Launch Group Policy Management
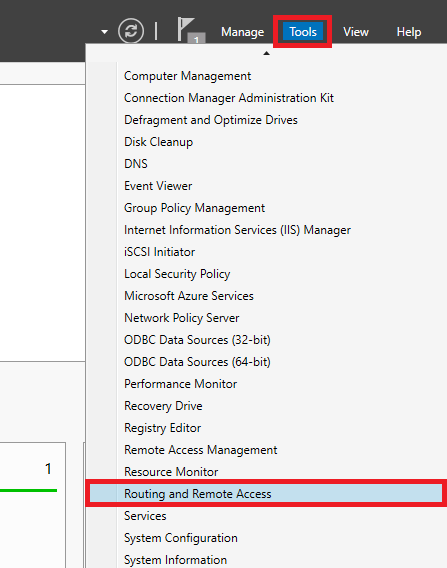The image size is (447, 568). [194, 208]
